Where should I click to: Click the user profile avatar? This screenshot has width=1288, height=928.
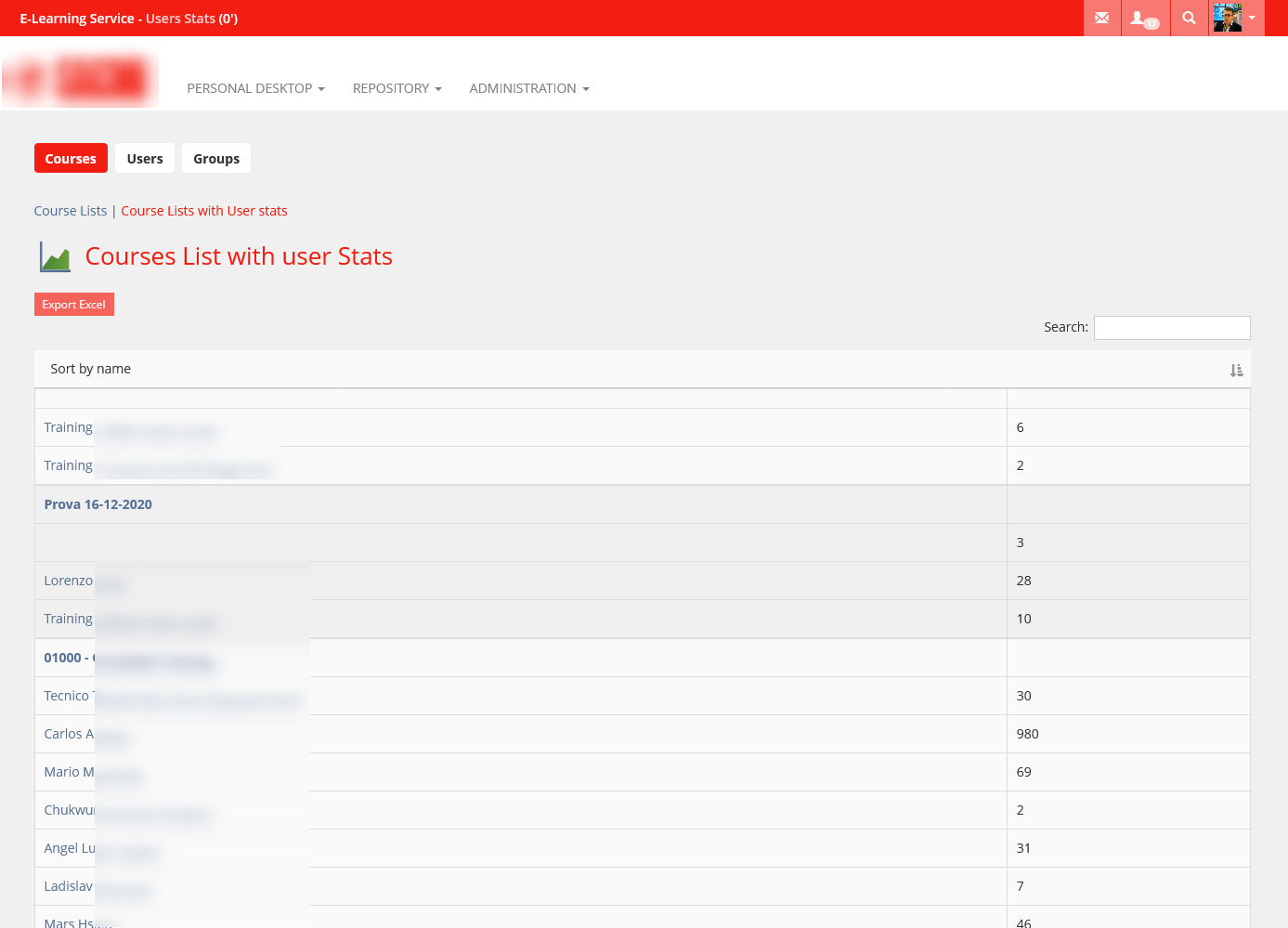[x=1227, y=19]
